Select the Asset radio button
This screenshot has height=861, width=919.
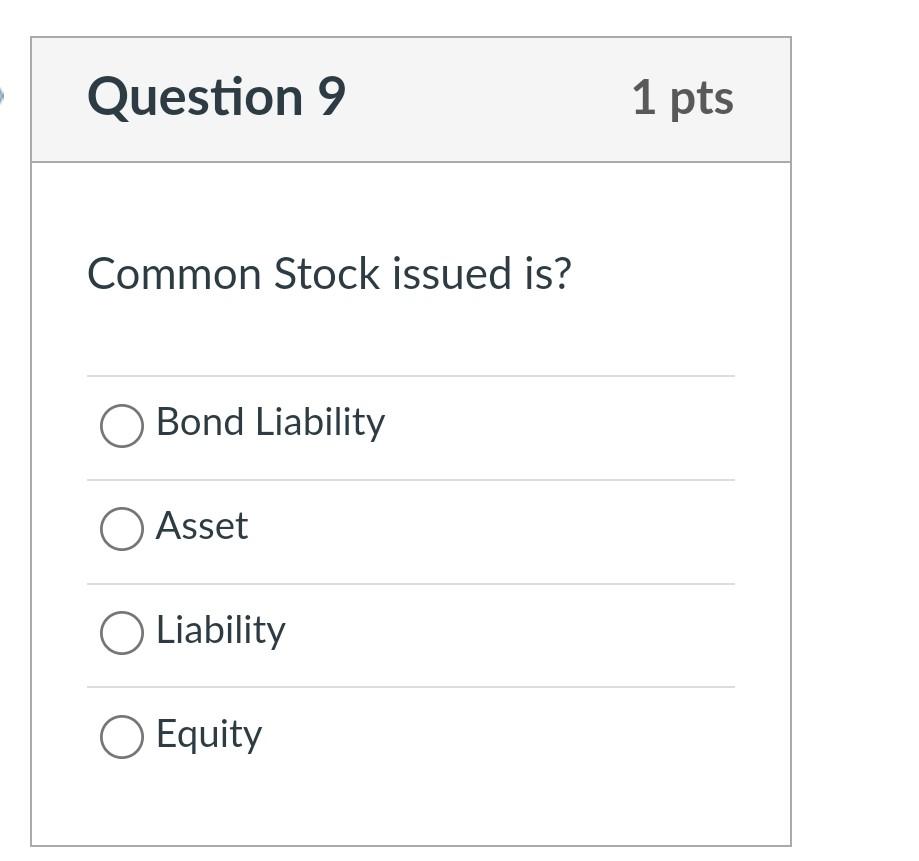121,529
